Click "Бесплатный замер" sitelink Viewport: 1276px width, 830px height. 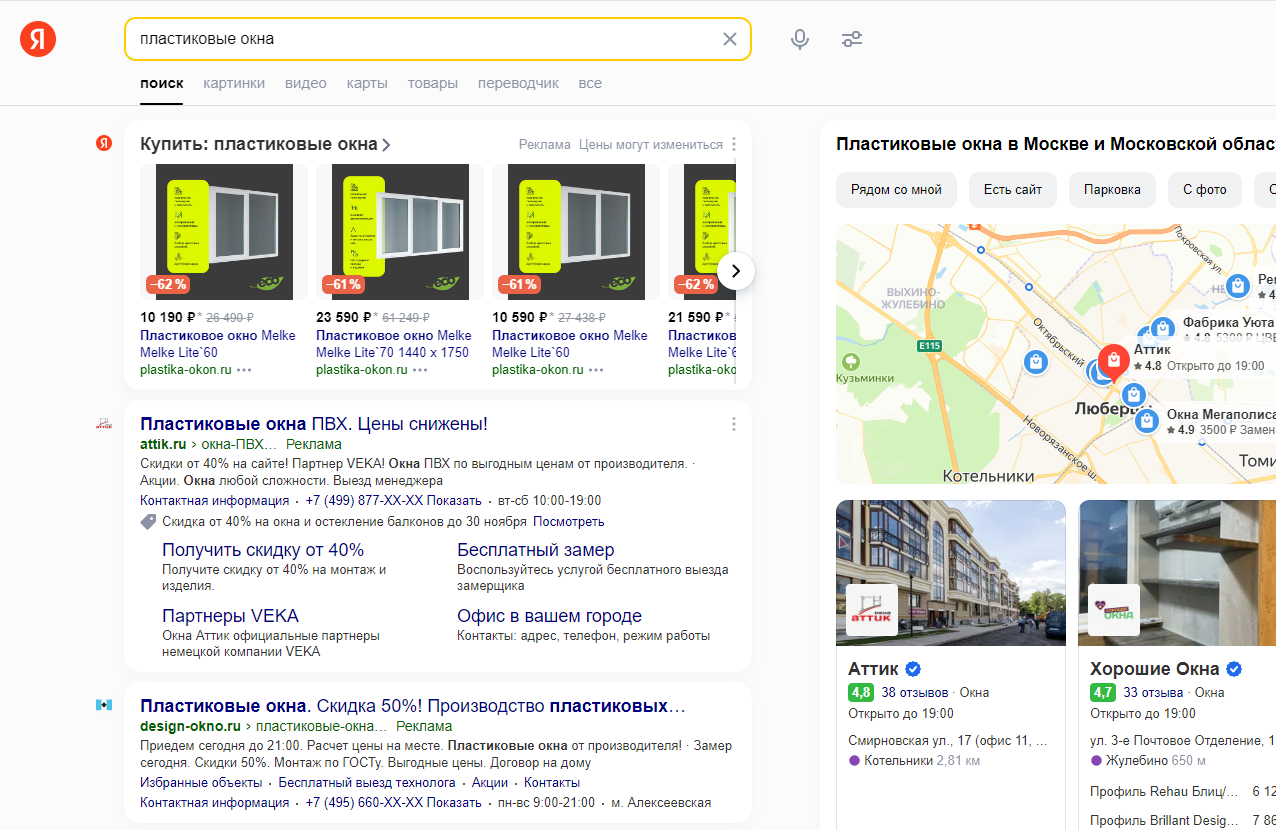[x=535, y=550]
